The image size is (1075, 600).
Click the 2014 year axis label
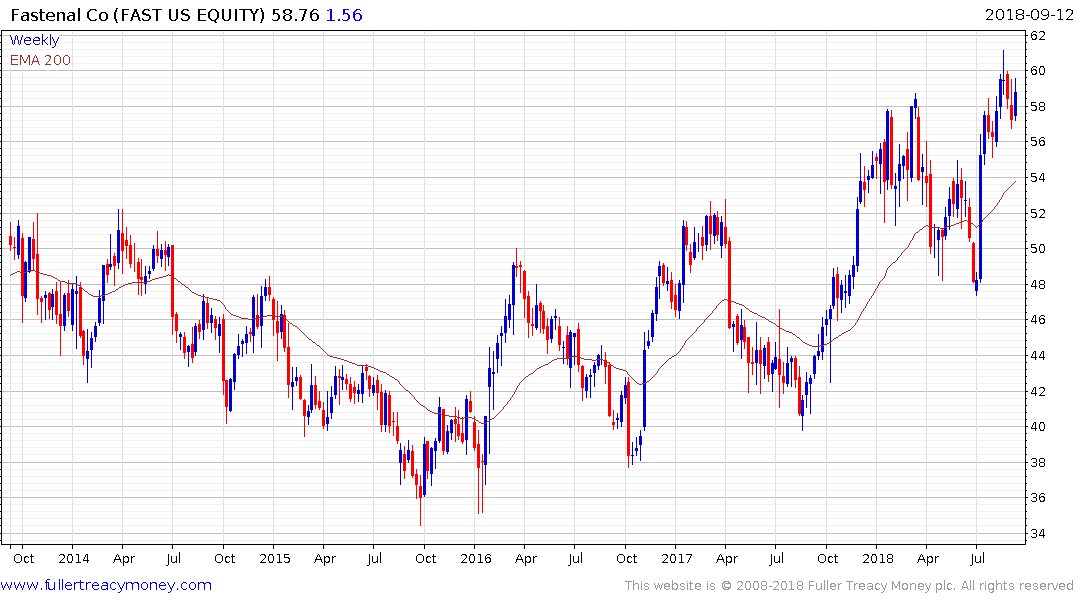(x=73, y=558)
